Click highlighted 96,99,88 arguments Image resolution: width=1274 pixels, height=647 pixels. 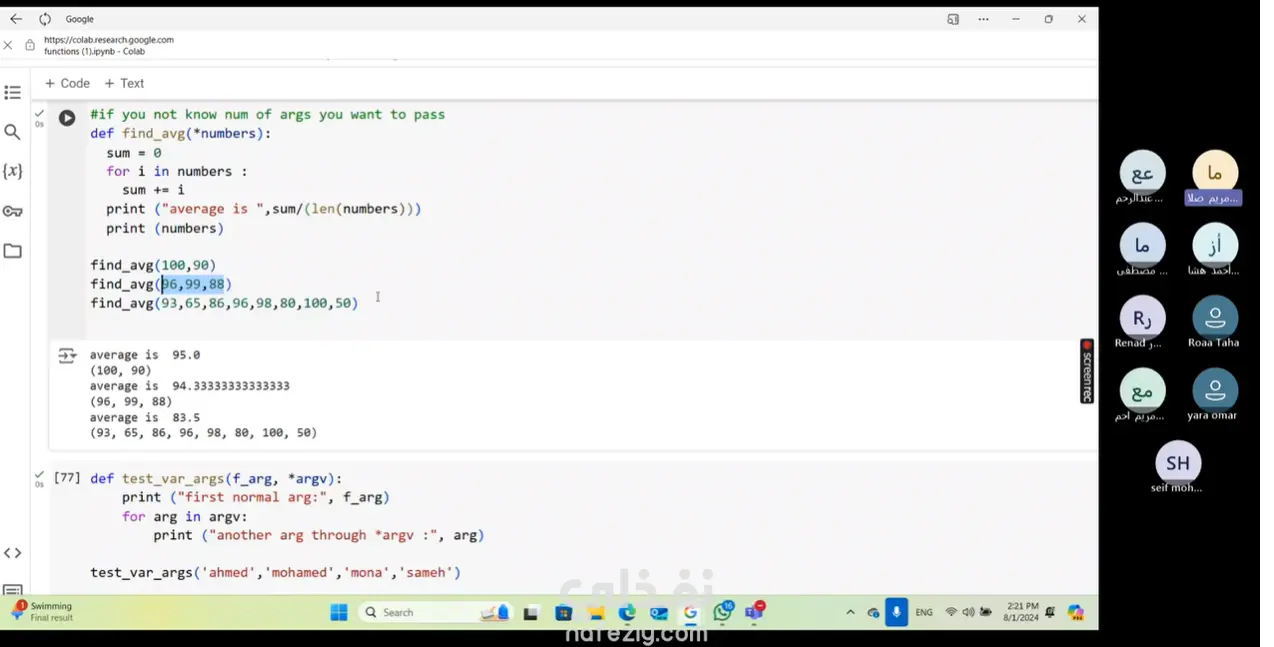(x=194, y=284)
